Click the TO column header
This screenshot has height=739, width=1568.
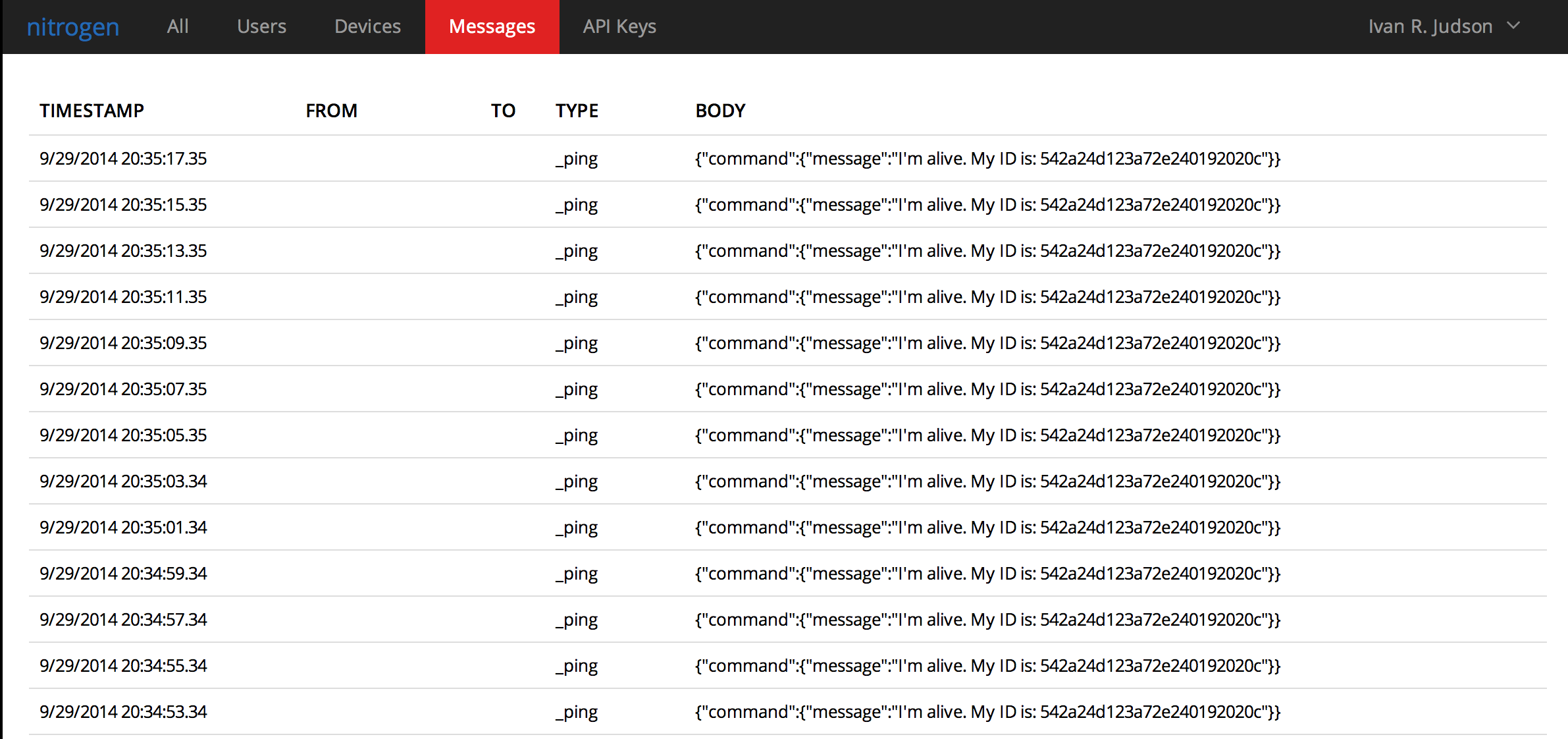[x=503, y=111]
